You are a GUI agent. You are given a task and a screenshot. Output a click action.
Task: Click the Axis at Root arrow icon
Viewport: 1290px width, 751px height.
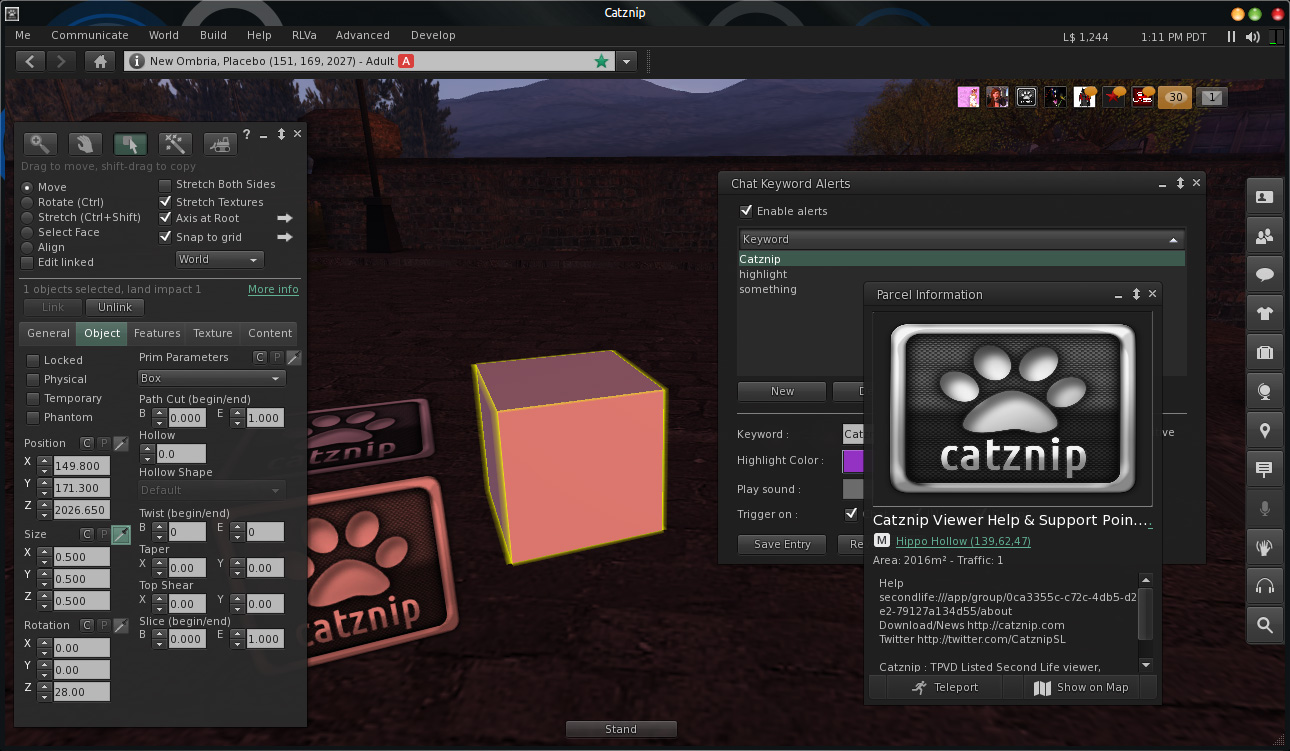pos(285,218)
